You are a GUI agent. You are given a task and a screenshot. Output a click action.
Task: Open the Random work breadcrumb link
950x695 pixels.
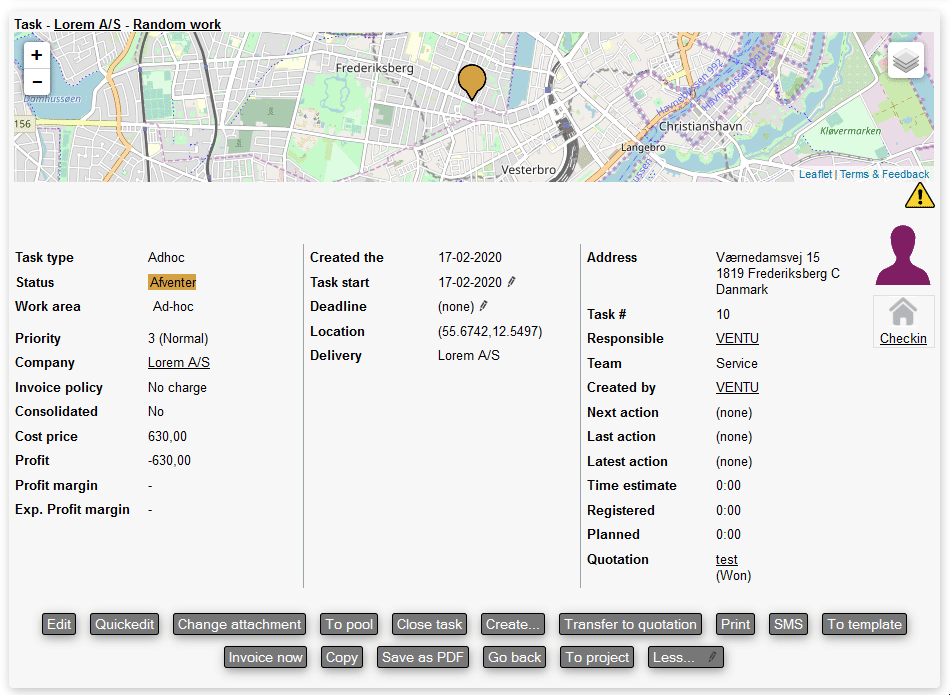pyautogui.click(x=177, y=24)
